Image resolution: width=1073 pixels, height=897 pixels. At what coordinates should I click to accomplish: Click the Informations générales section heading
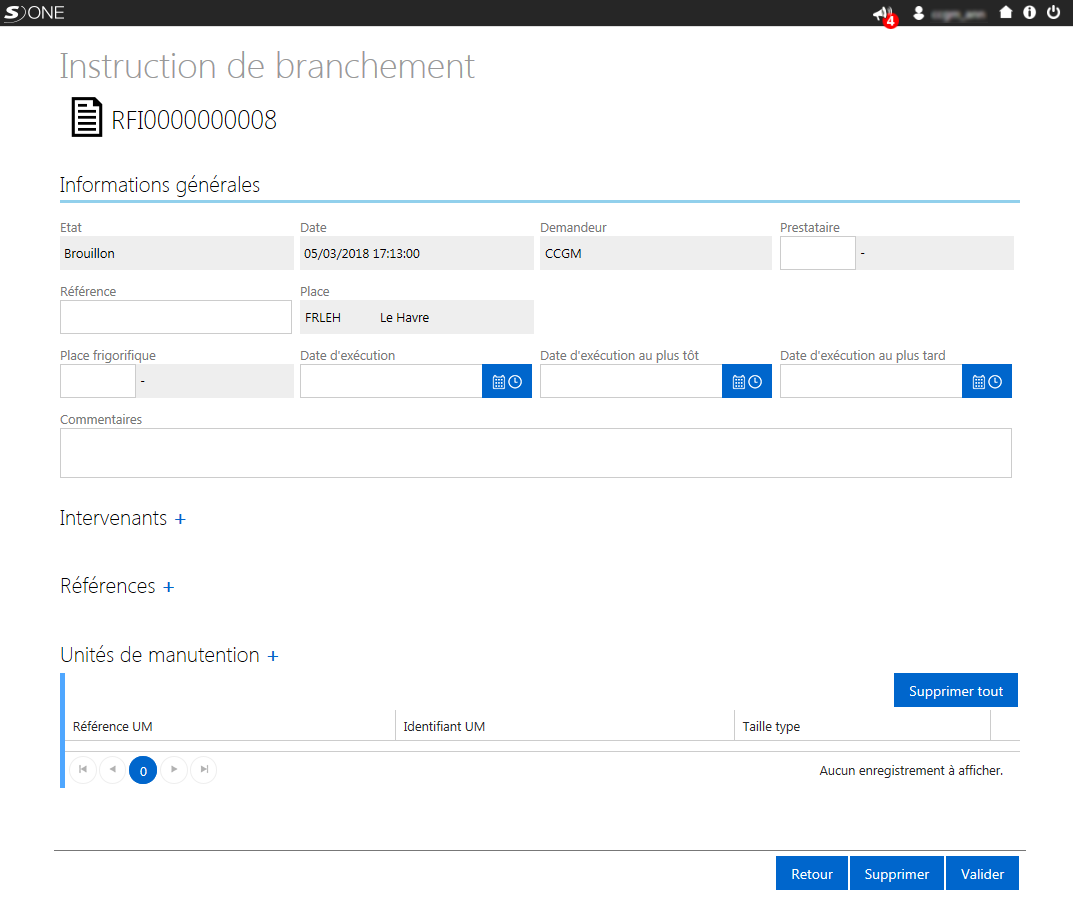pos(159,185)
